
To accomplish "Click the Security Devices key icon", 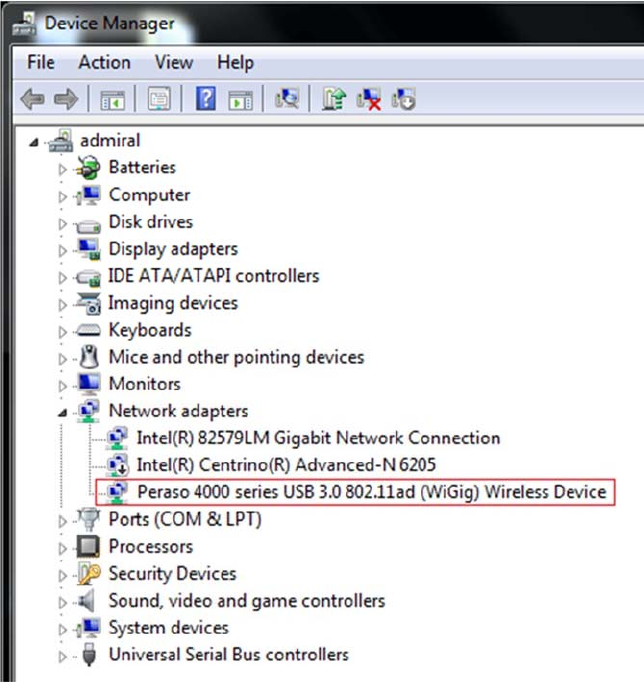I will click(89, 573).
